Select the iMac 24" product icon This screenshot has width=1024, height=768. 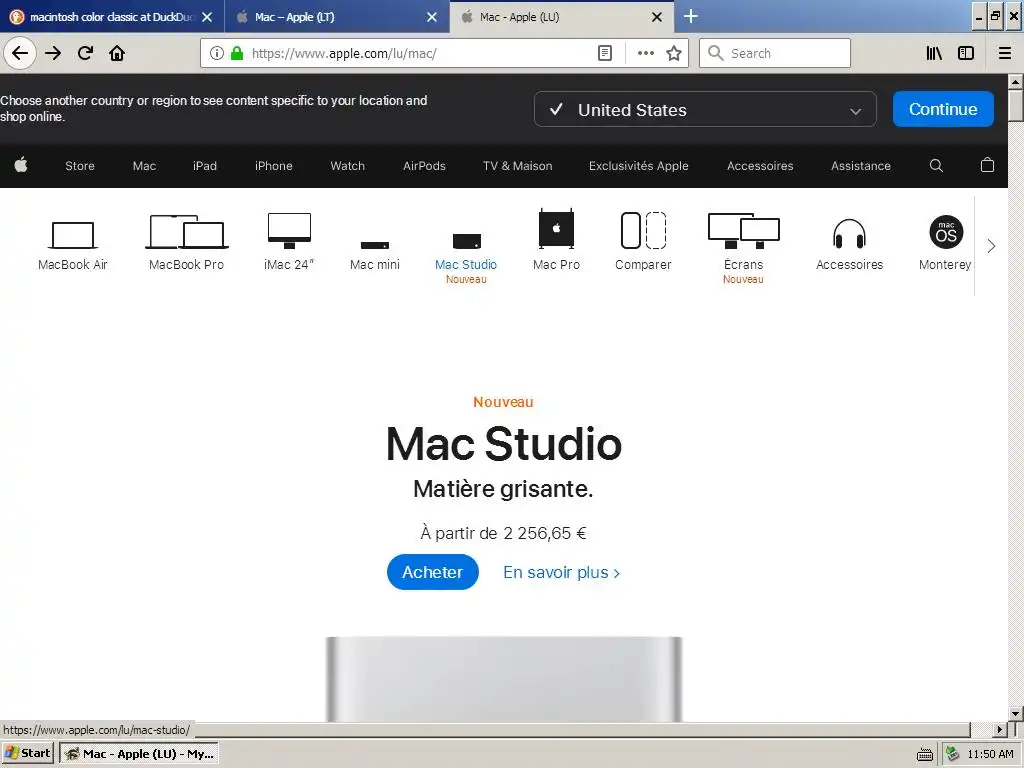point(289,231)
